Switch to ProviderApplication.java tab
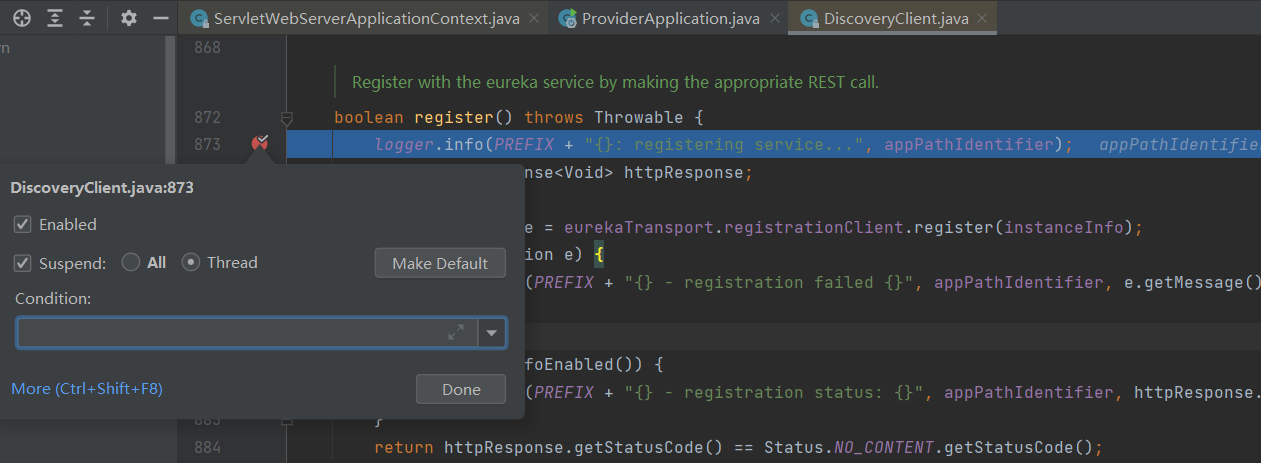Screen dimensions: 1261x463 660,18
